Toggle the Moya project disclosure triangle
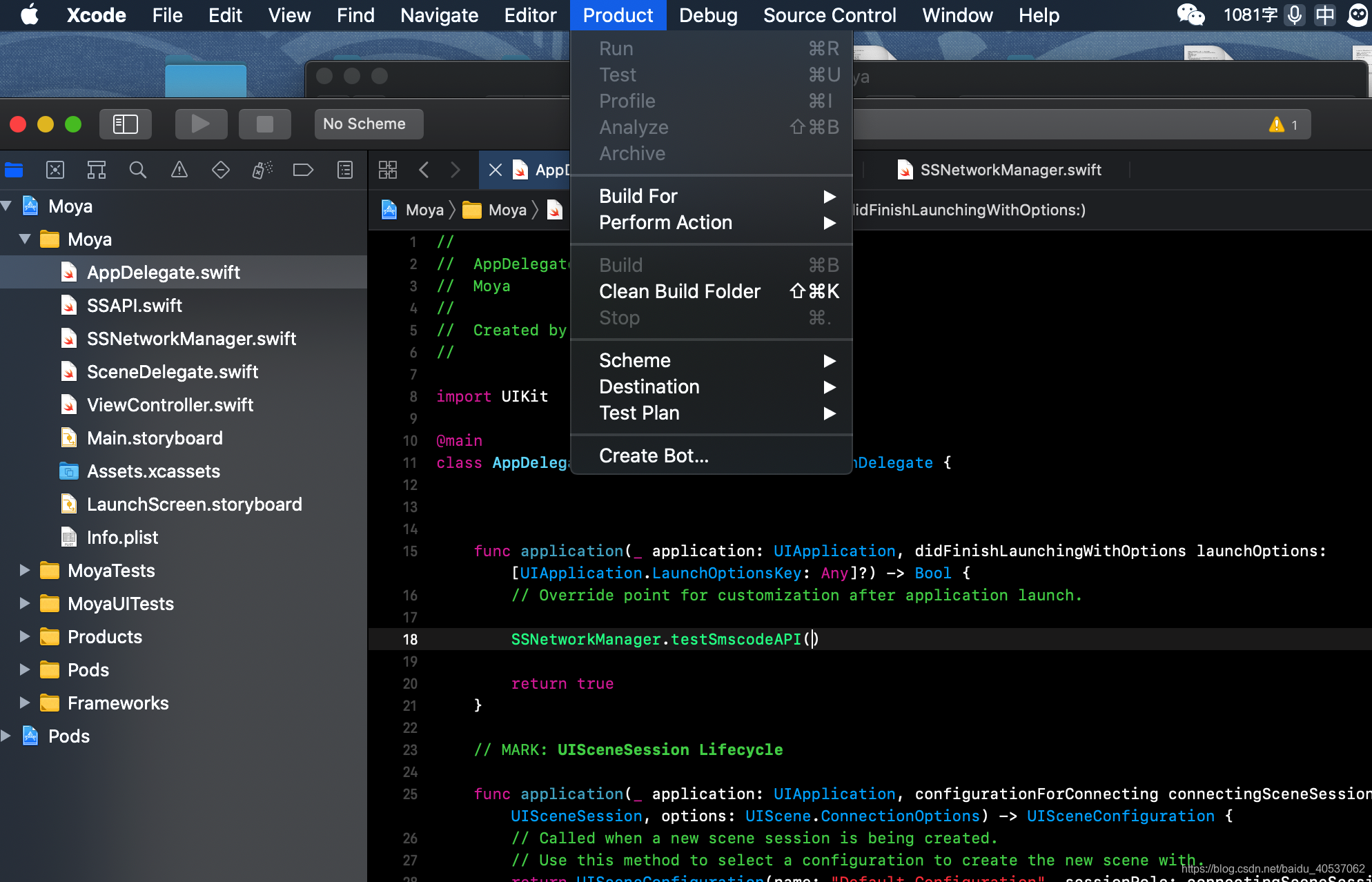Viewport: 1372px width, 882px height. pos(8,207)
